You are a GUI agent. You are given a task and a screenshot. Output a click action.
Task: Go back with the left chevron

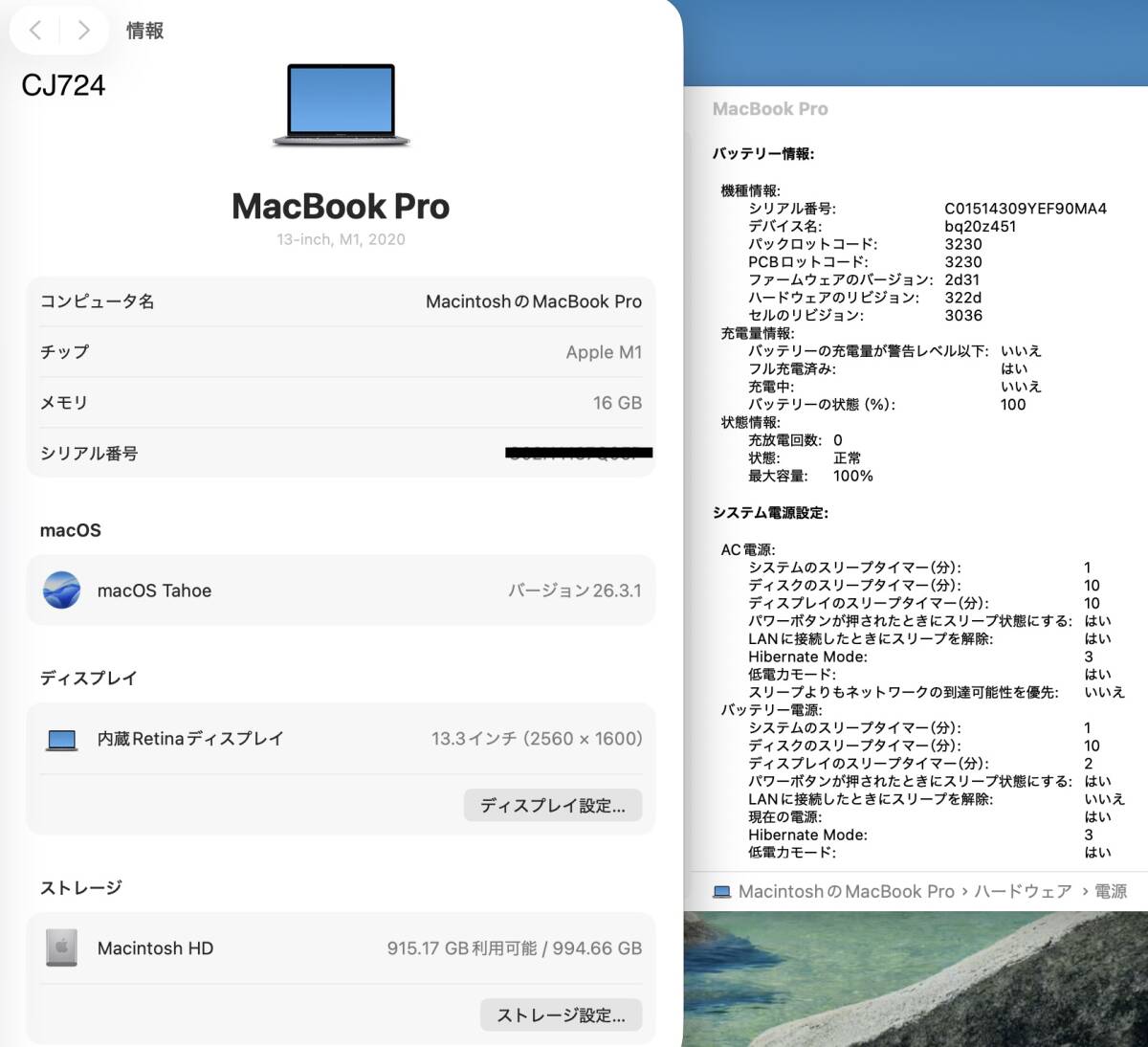pos(35,31)
